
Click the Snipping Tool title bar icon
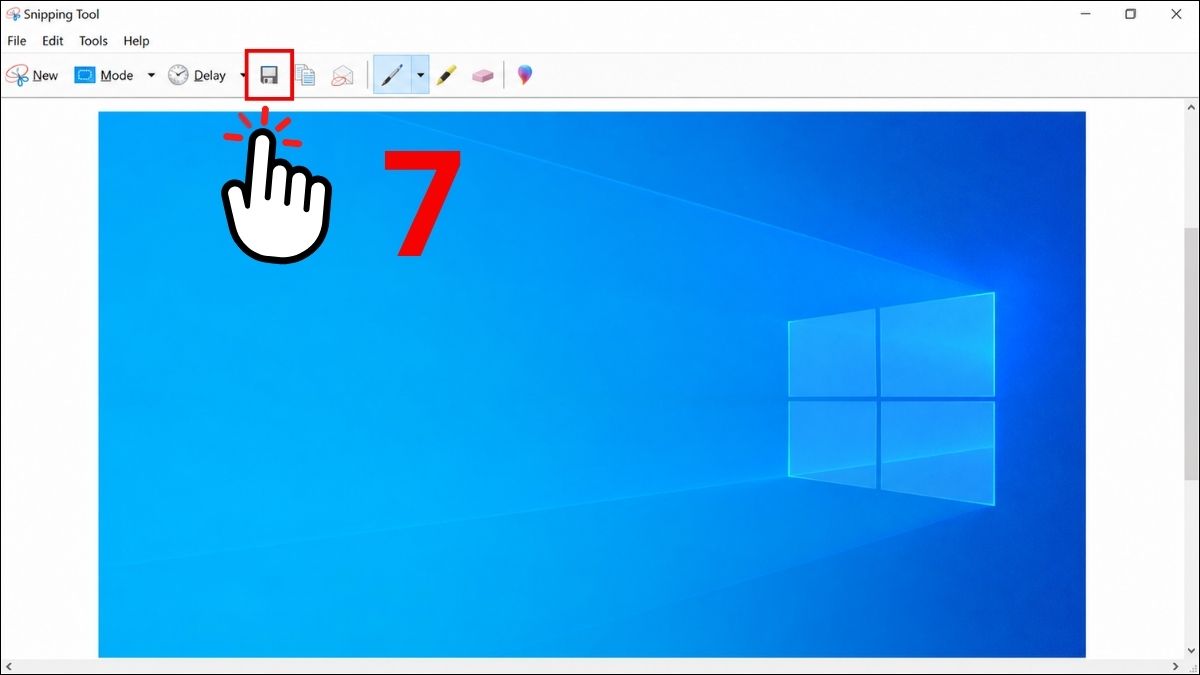click(13, 14)
